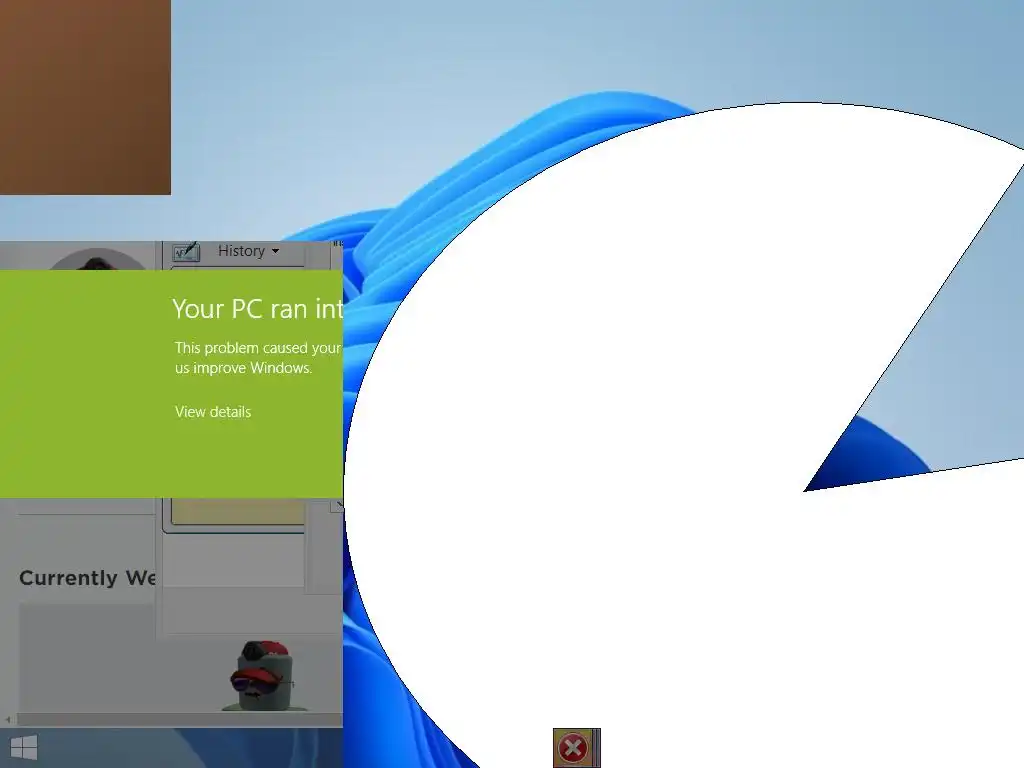Click the circular profile avatar picture
Screen dimensions: 1024x768
coord(98,259)
